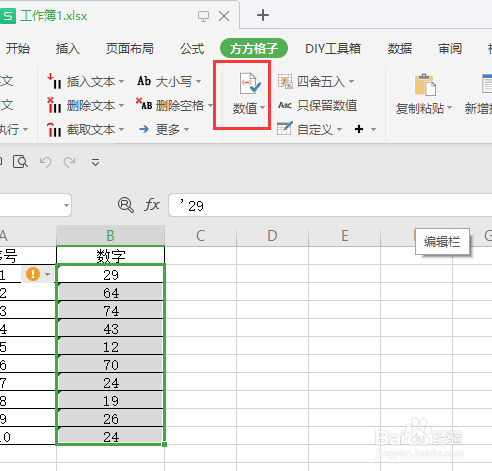Close the 工作簿1.xlsx tab
This screenshot has width=492, height=471.
(x=224, y=16)
